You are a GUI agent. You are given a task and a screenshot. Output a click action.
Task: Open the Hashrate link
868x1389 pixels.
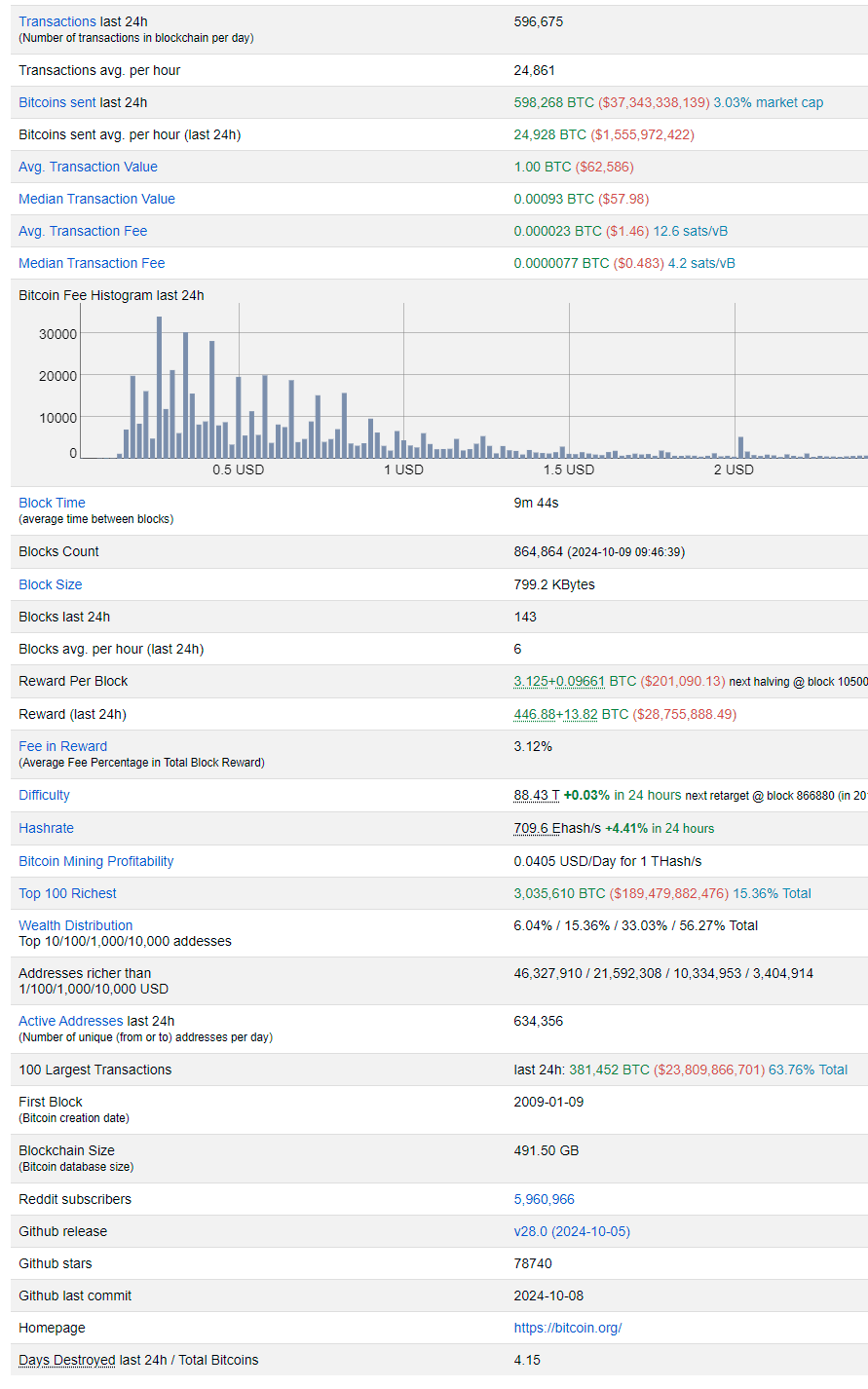(46, 828)
